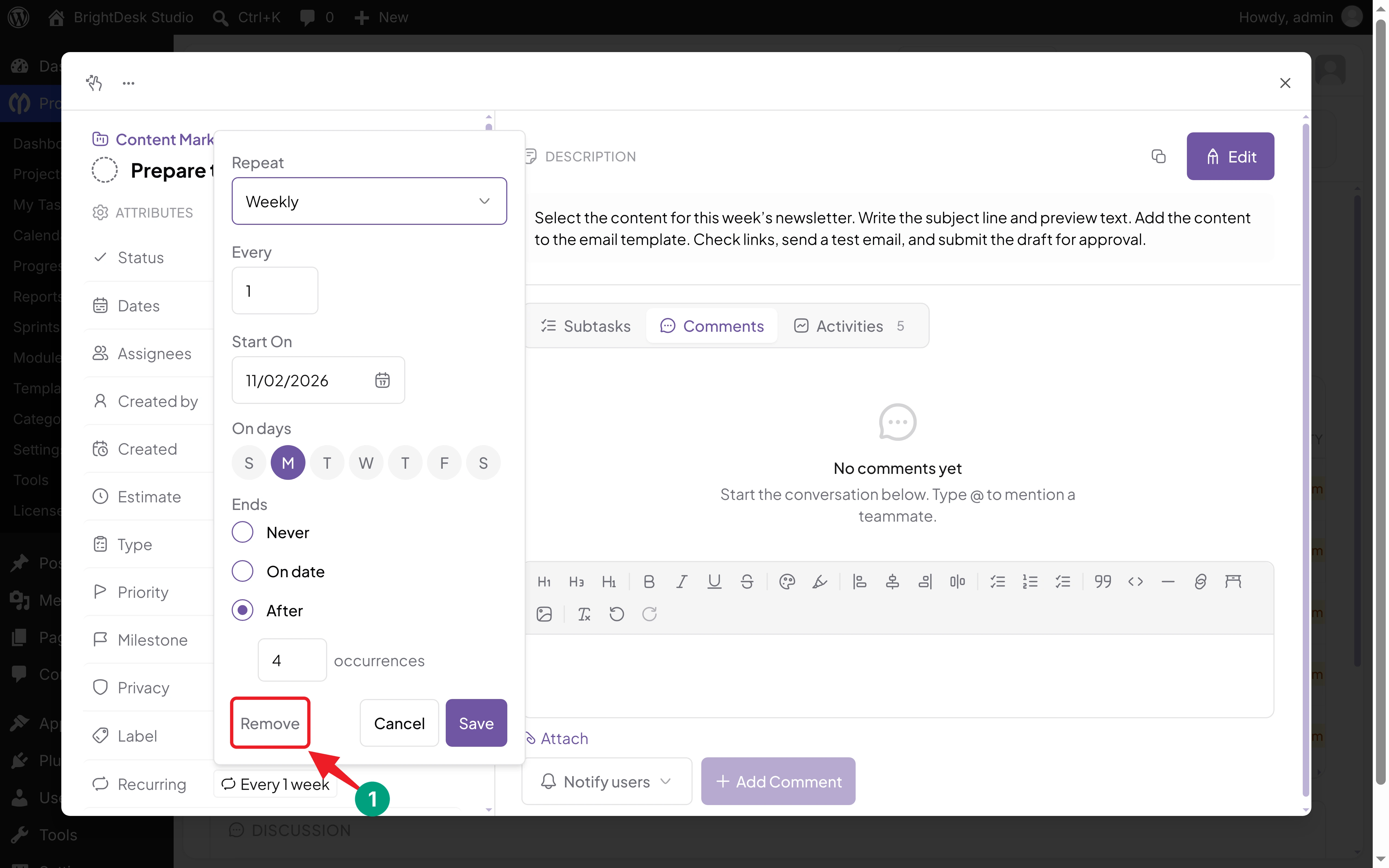Image resolution: width=1389 pixels, height=868 pixels.
Task: Toggle Saturday in On days
Action: [x=483, y=463]
